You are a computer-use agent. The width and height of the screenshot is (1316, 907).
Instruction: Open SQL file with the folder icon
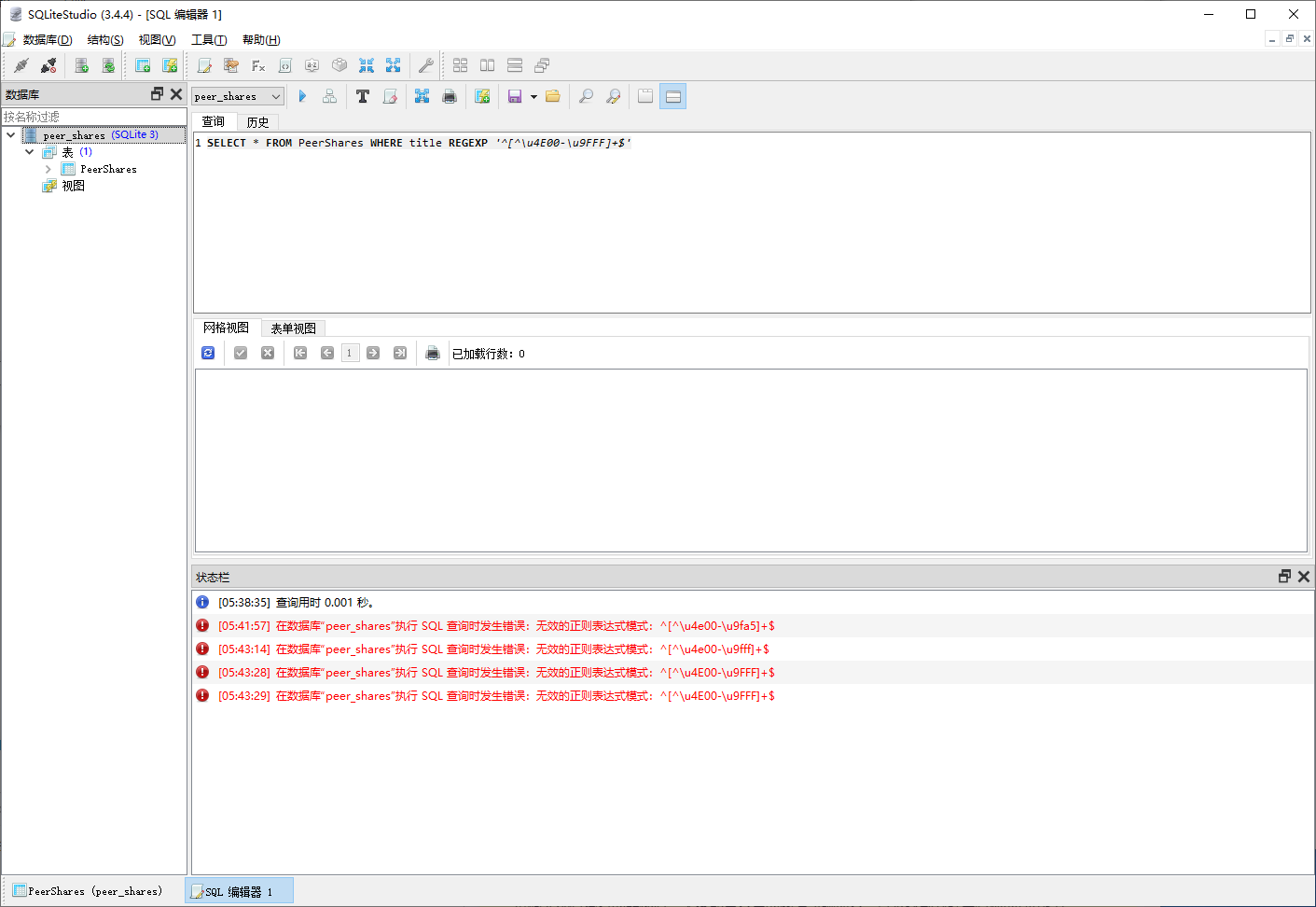(553, 96)
